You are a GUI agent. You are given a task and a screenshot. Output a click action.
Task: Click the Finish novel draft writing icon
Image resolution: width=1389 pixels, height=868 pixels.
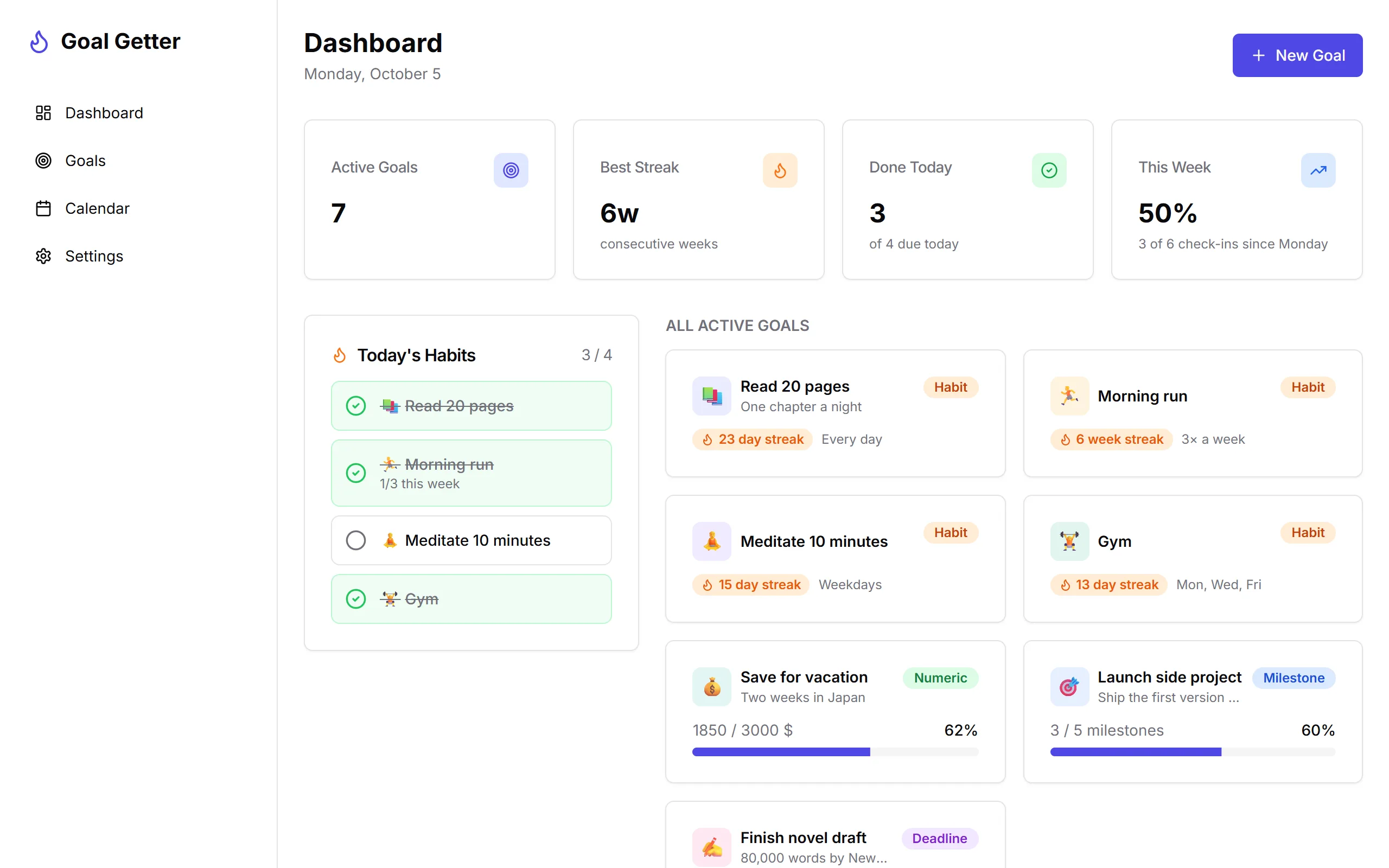[712, 847]
